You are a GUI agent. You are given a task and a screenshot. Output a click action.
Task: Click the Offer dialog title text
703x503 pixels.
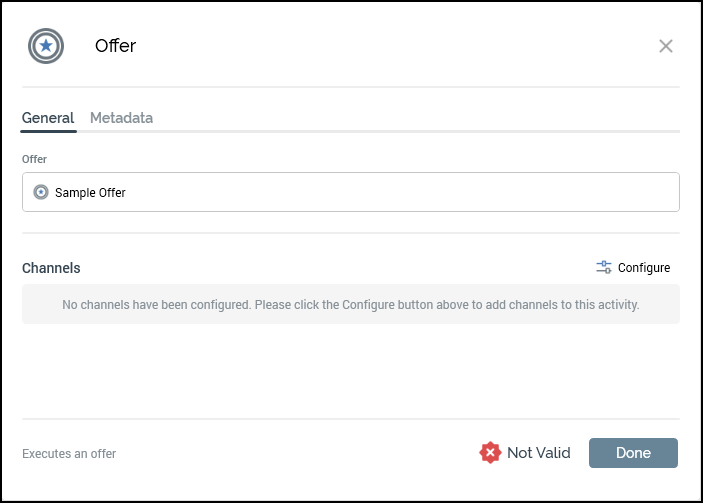(x=115, y=46)
